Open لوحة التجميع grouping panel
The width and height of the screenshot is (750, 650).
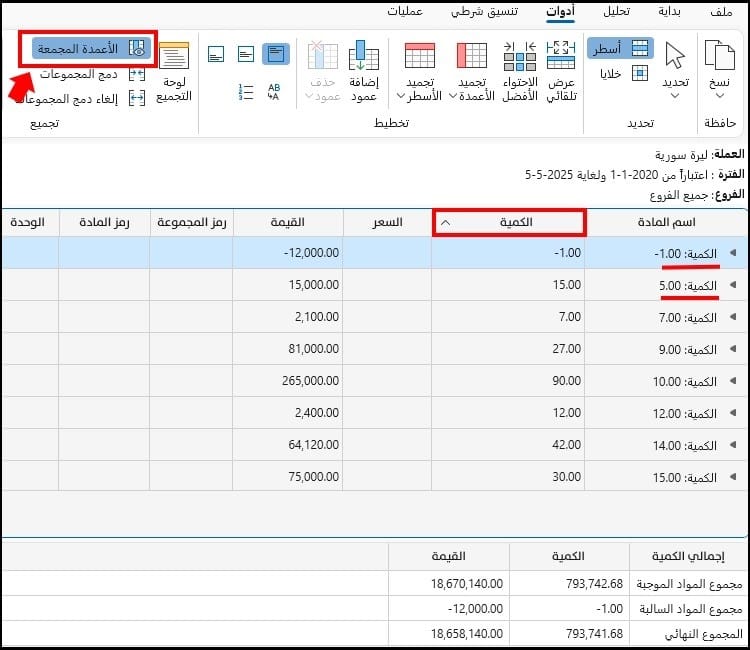[174, 72]
